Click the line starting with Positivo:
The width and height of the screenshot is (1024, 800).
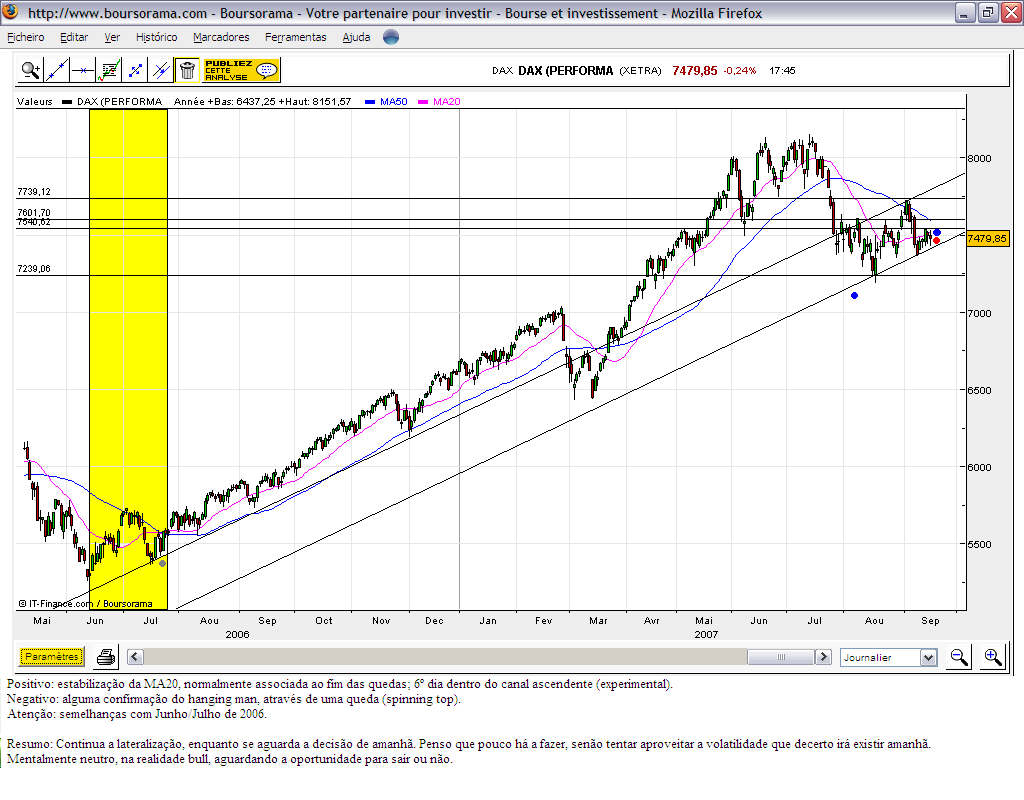pyautogui.click(x=340, y=684)
